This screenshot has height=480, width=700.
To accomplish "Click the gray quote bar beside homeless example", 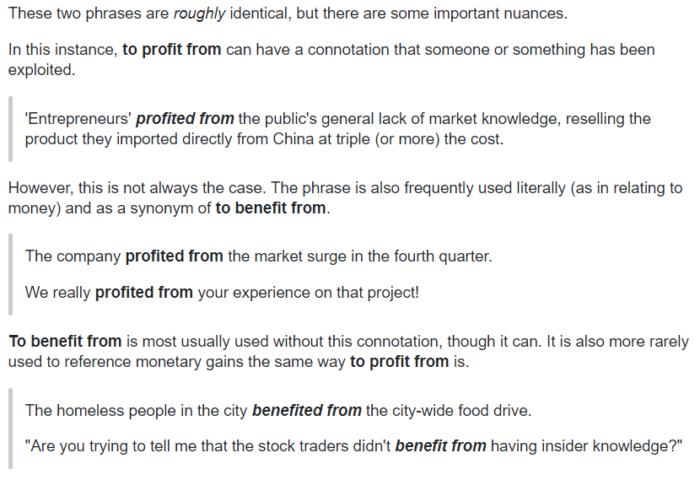I will (x=11, y=429).
